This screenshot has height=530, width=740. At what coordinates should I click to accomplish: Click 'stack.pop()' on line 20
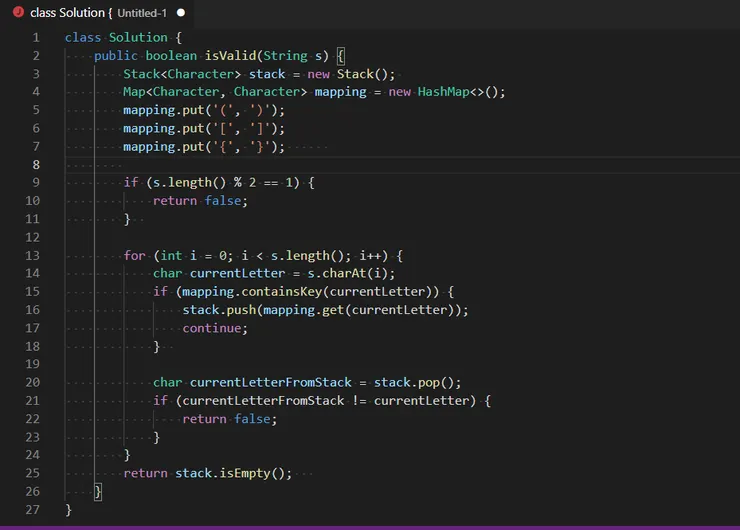(x=414, y=383)
